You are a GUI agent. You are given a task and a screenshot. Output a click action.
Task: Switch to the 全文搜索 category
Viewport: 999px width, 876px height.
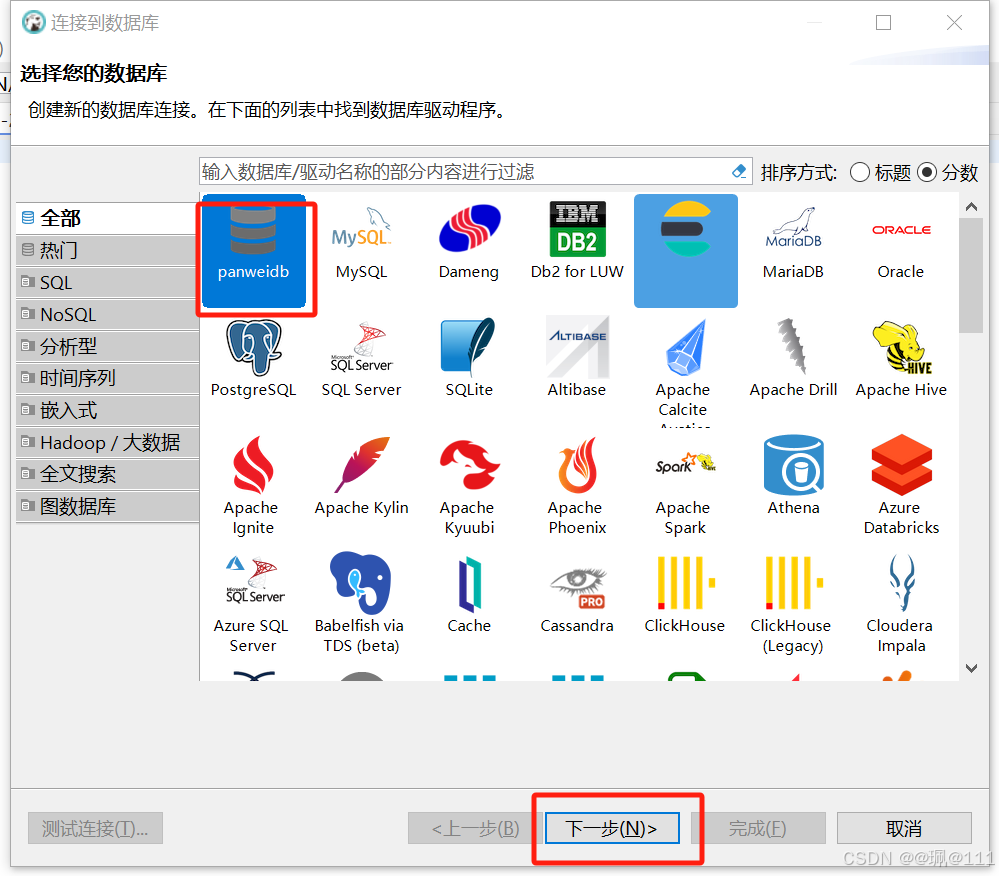pos(108,474)
